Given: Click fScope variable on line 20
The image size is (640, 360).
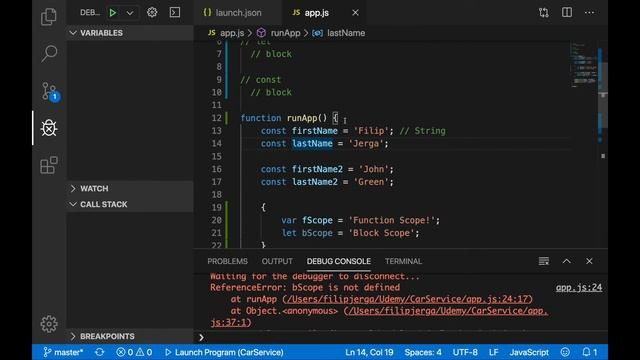Looking at the screenshot, I should (317, 220).
